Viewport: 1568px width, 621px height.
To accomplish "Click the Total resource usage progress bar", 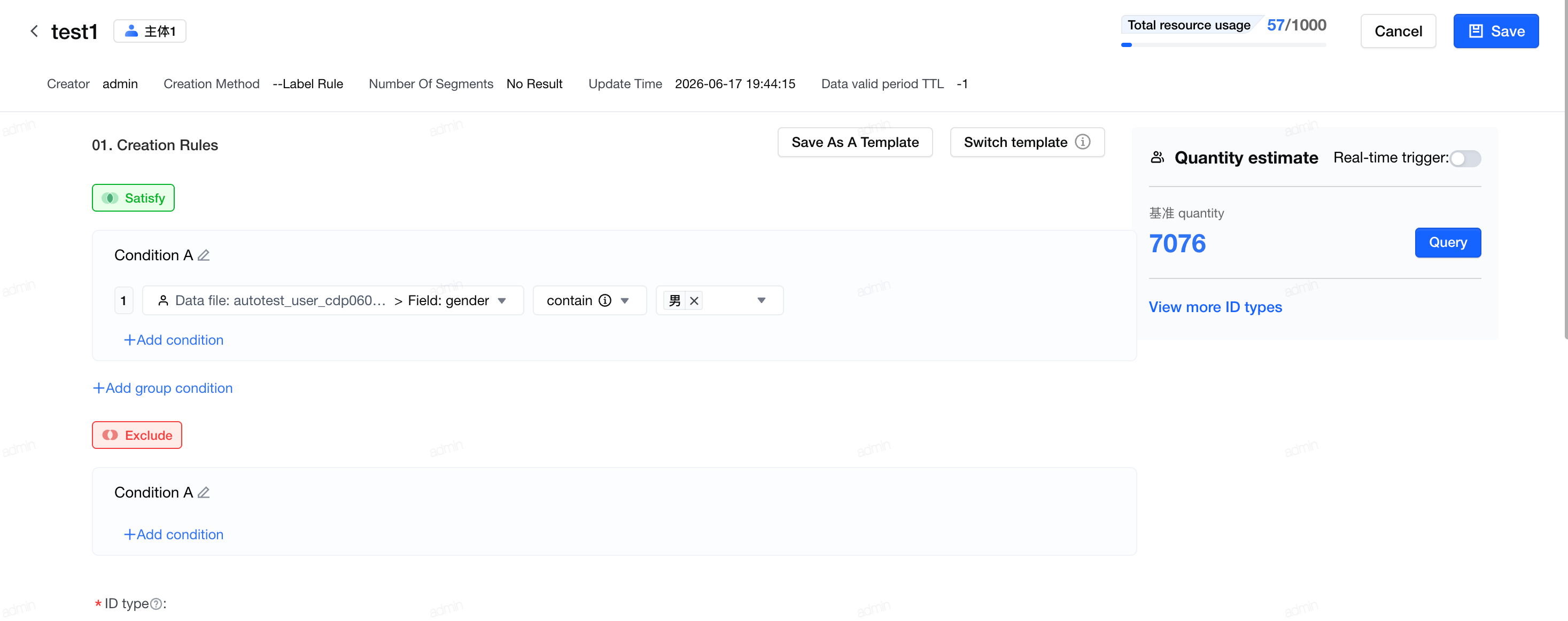I will [x=1223, y=44].
